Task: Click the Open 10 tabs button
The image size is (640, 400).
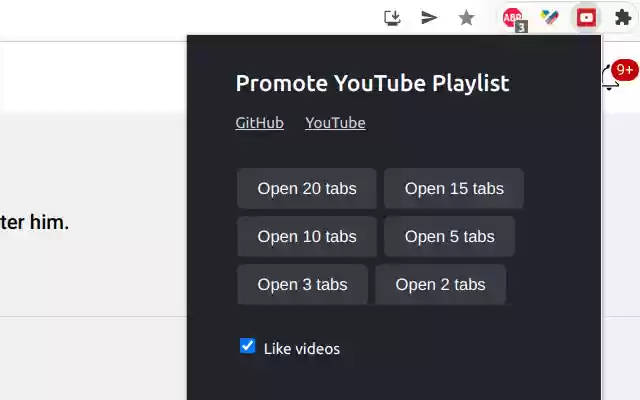Action: point(307,237)
